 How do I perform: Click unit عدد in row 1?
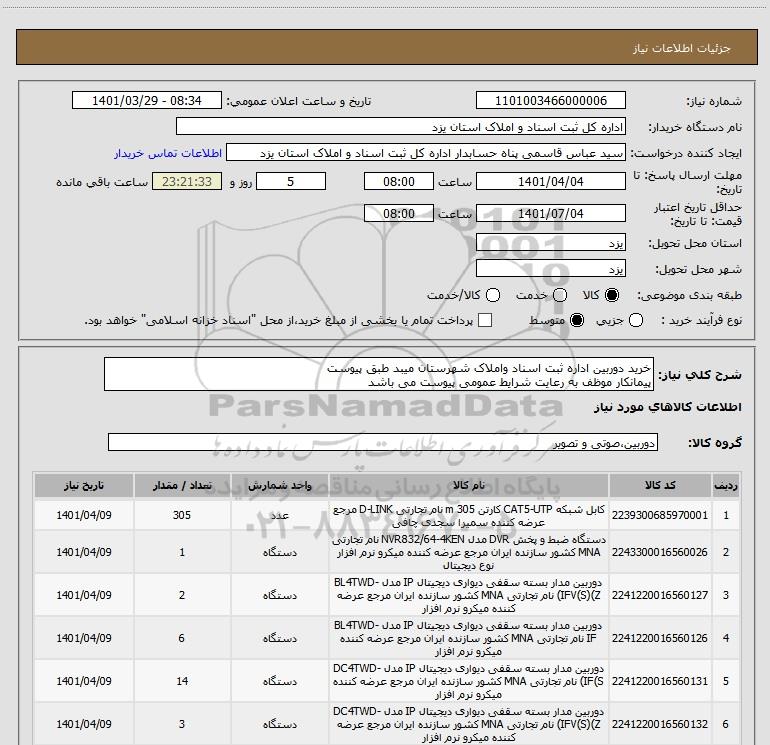point(280,515)
